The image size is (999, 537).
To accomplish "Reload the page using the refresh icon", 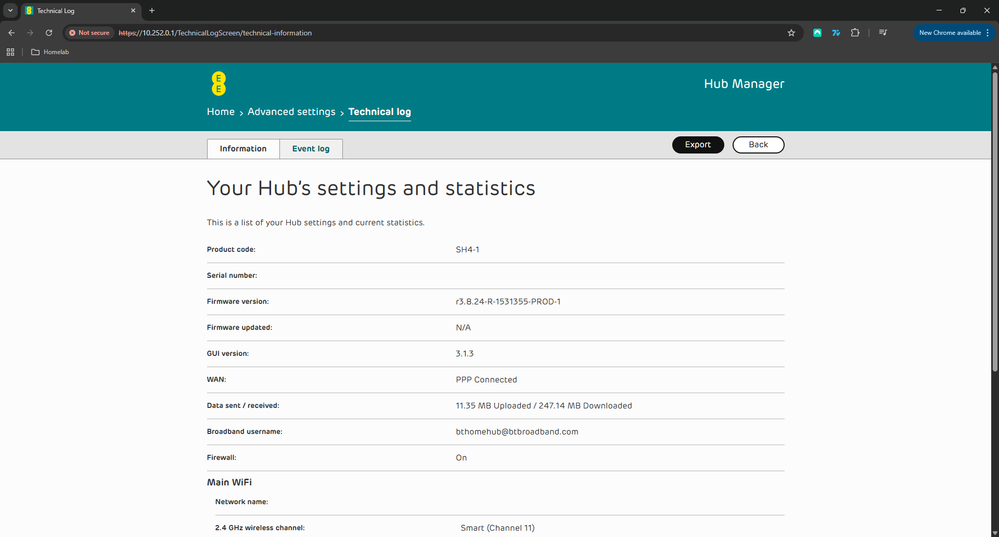I will (48, 32).
